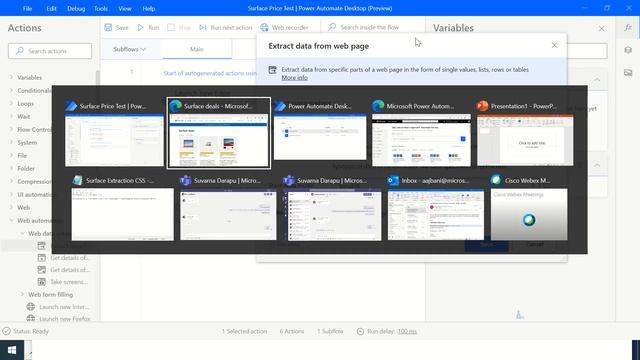Run the flow with Run button

click(148, 27)
